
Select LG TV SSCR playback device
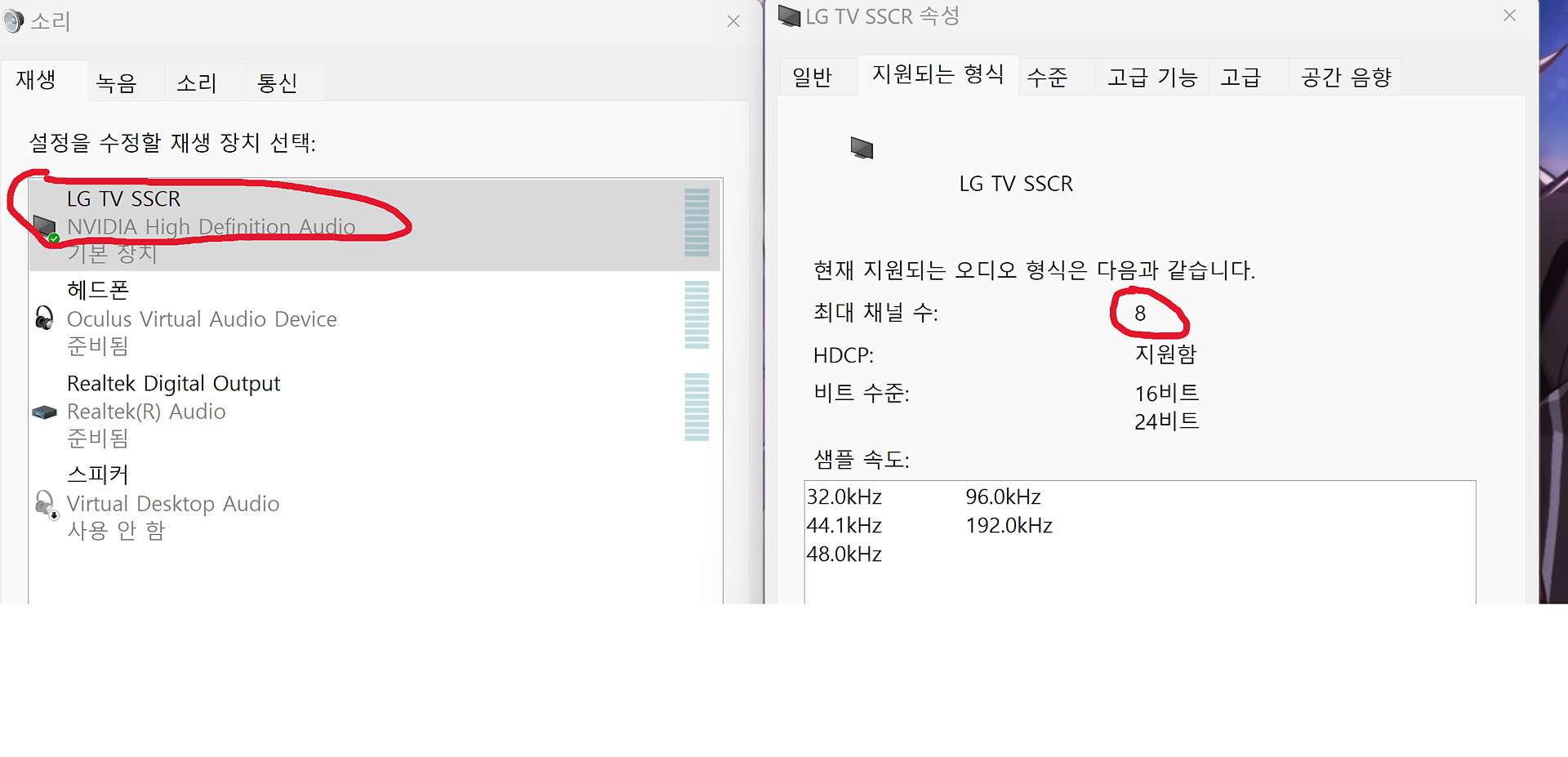pos(375,225)
